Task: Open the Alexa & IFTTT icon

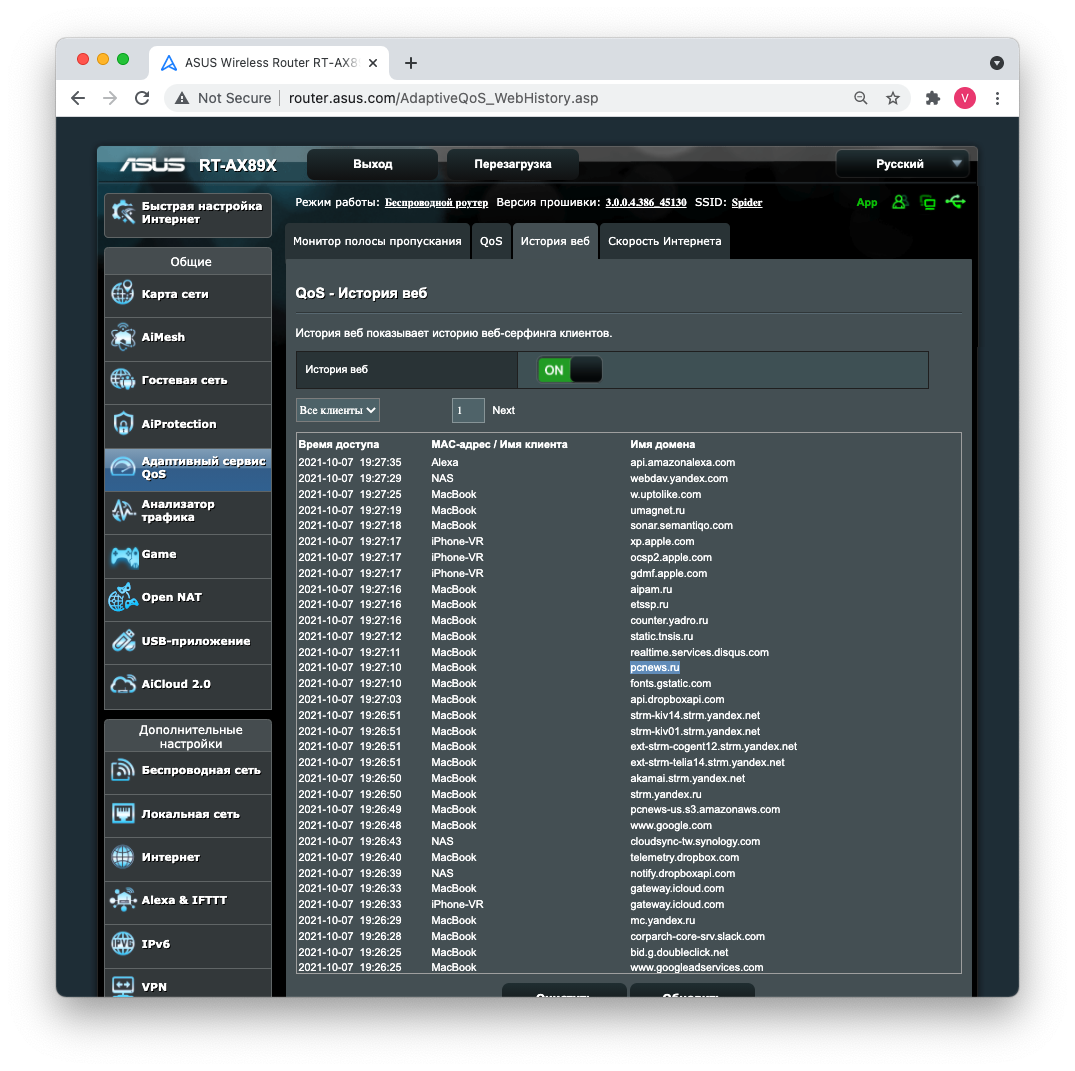Action: 123,900
